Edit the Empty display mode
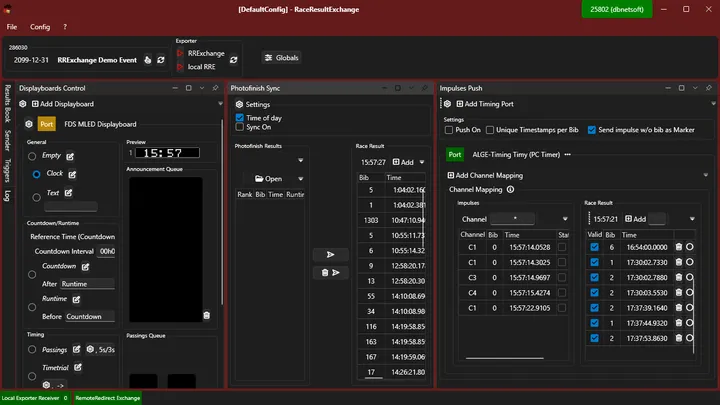Image resolution: width=720 pixels, height=405 pixels. [70, 157]
